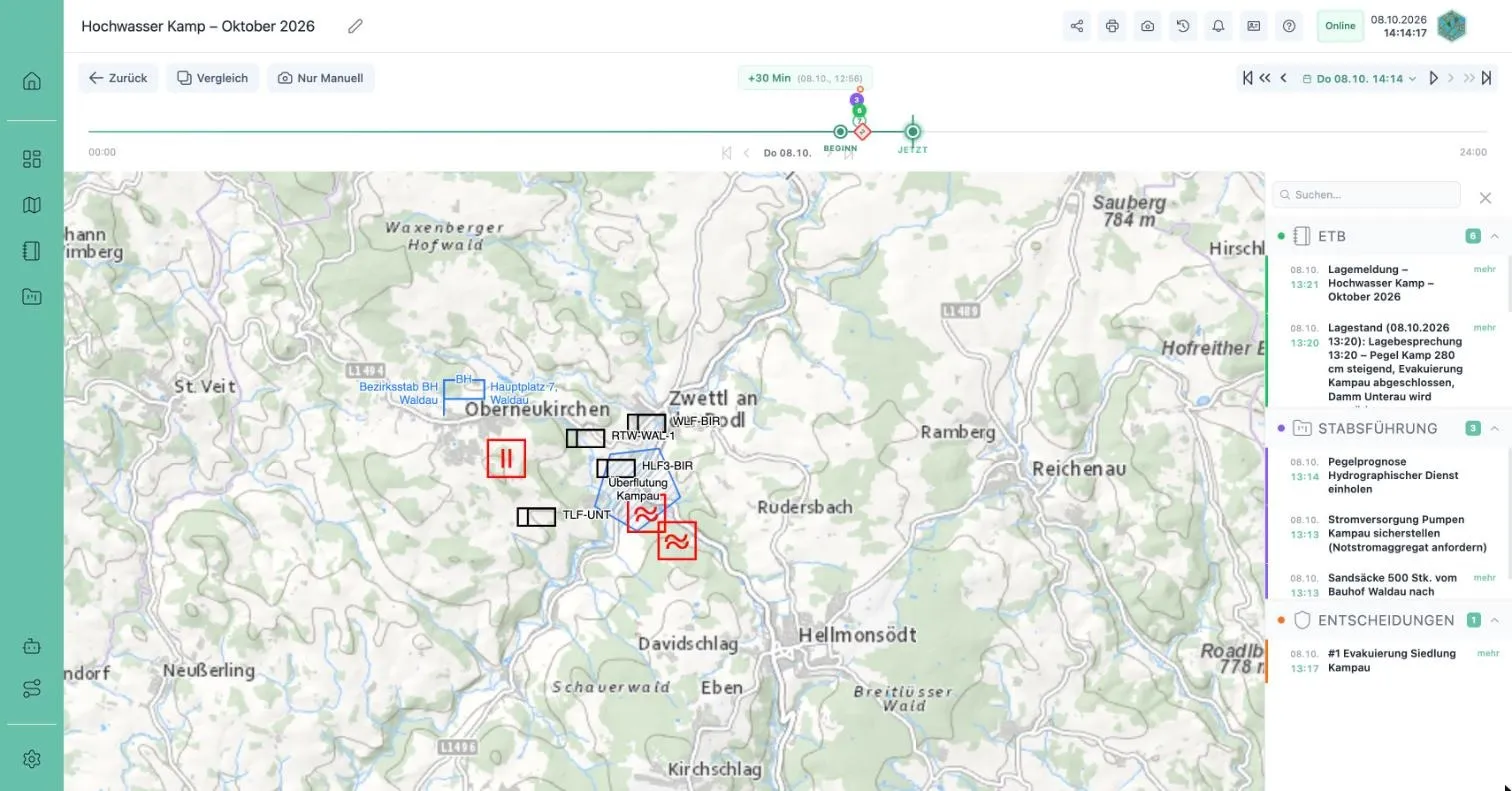Click the +30 Min jump button

pyautogui.click(x=805, y=78)
